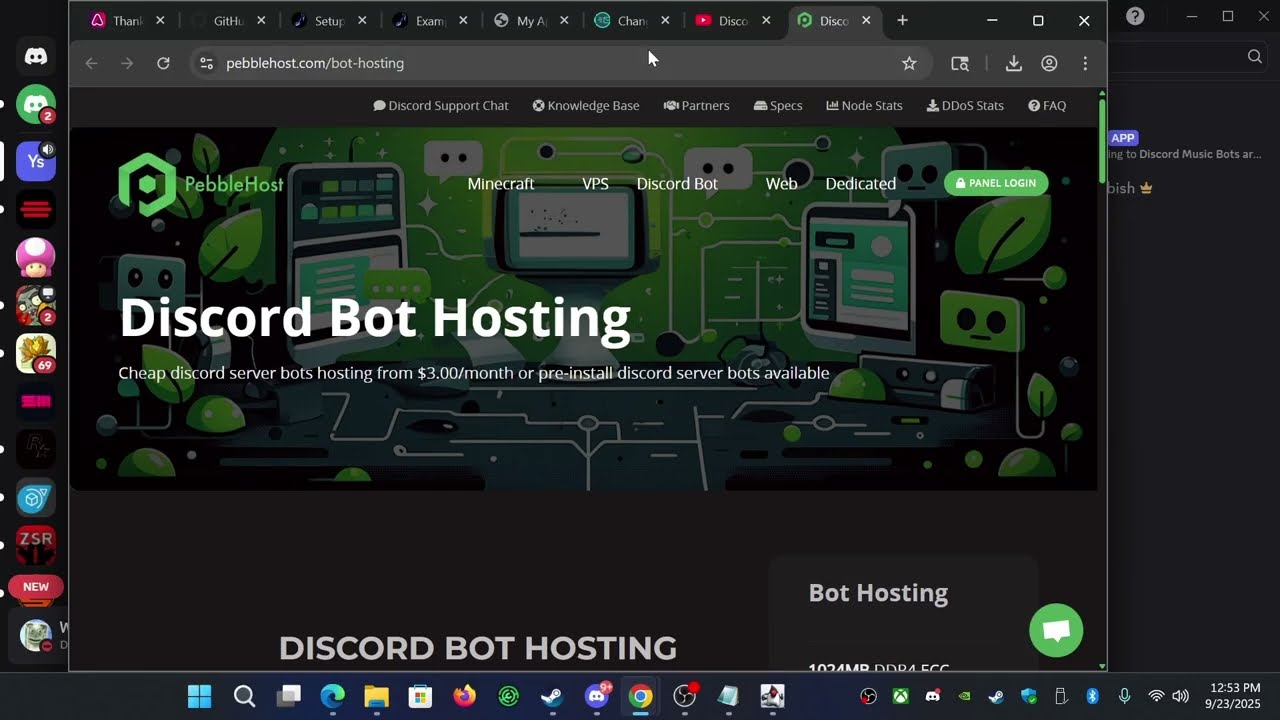Close the active PebbleHost tab
This screenshot has height=720, width=1280.
866,20
